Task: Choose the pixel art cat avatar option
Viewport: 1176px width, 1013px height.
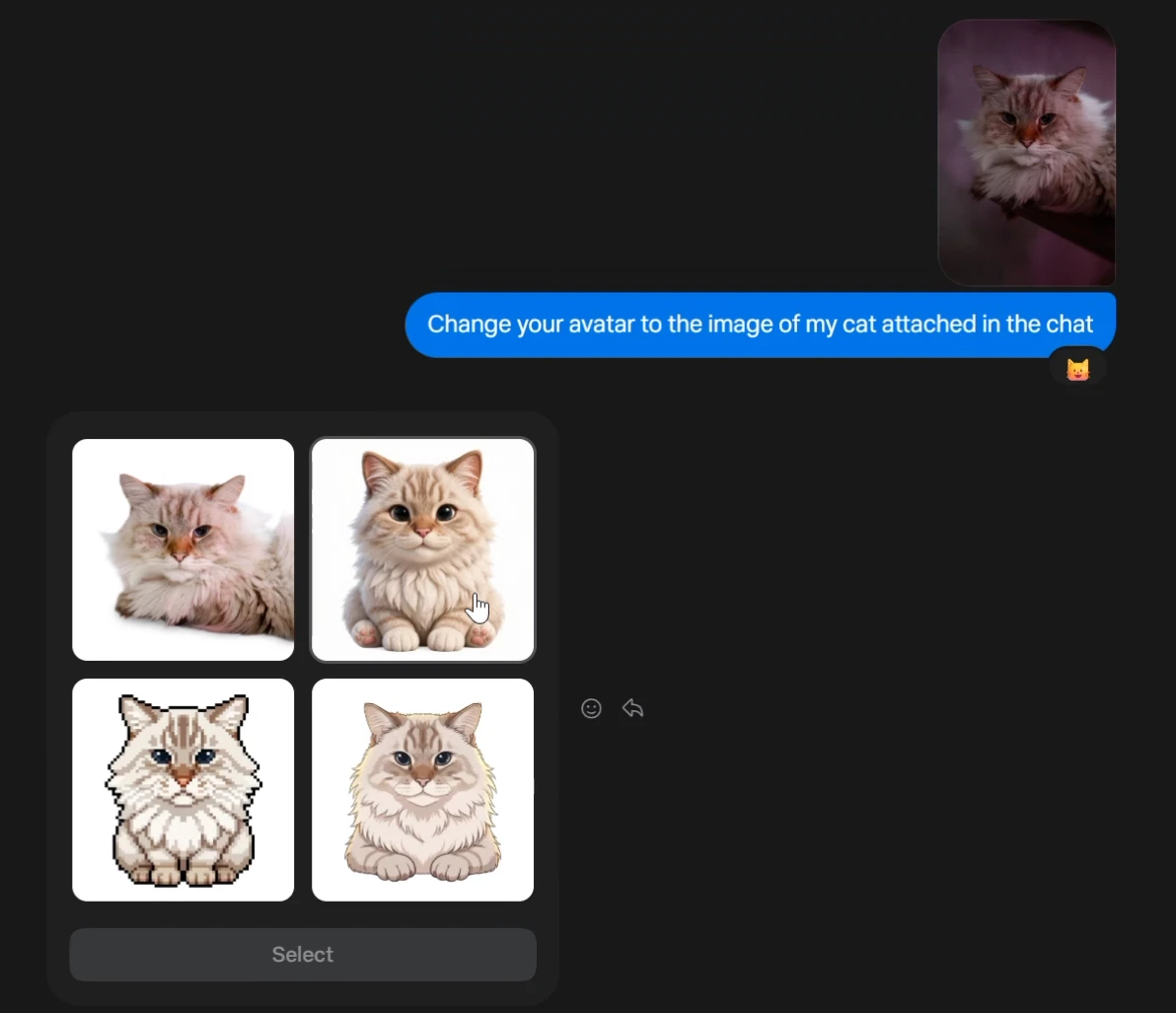Action: click(183, 789)
